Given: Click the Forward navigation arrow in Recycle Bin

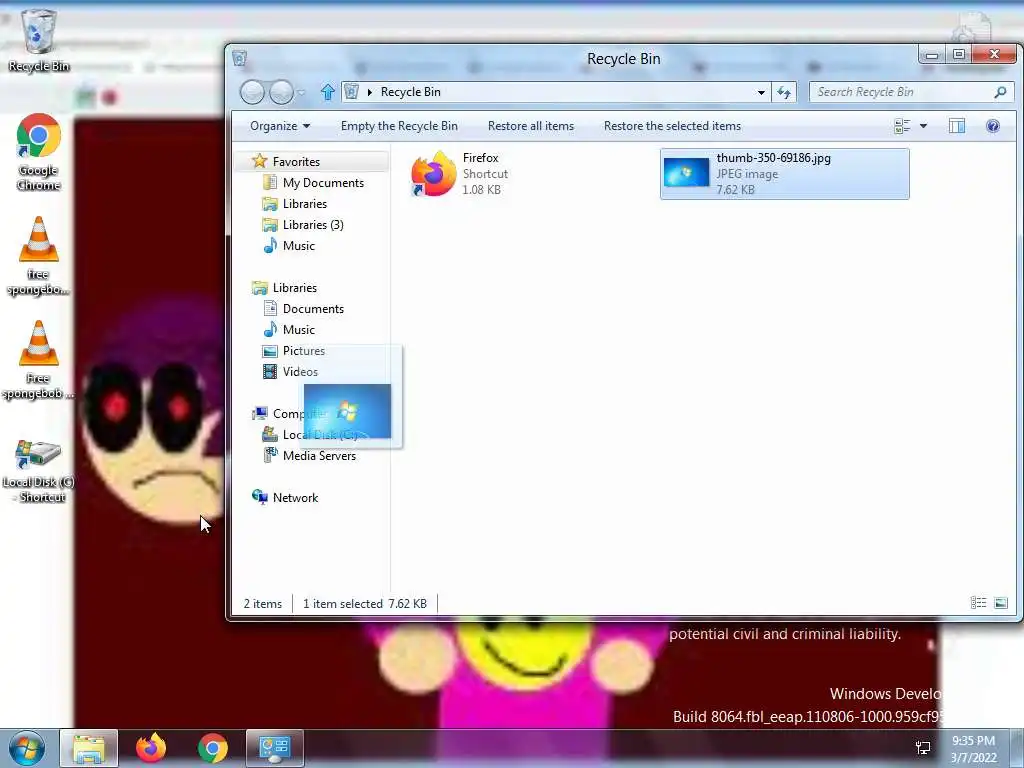Looking at the screenshot, I should click(281, 92).
